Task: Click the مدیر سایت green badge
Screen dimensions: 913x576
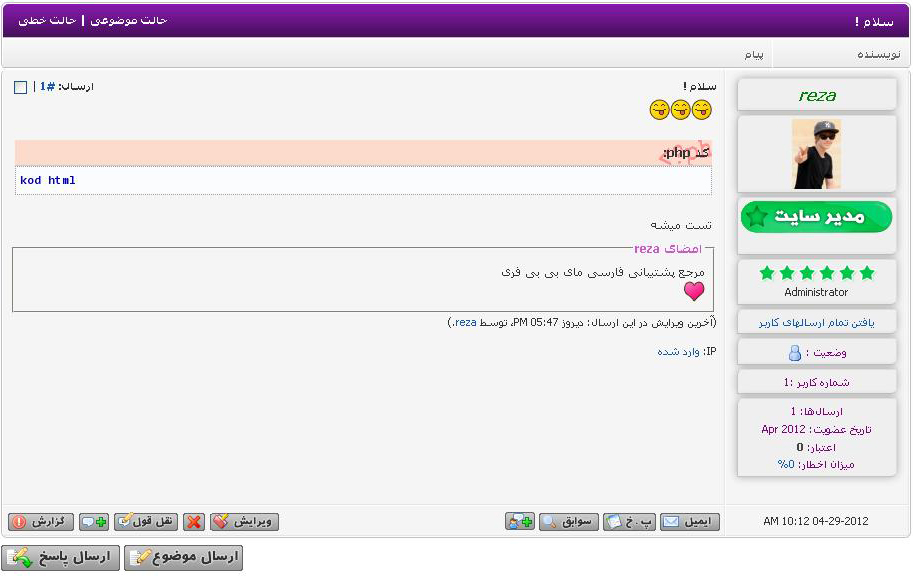Action: click(816, 217)
